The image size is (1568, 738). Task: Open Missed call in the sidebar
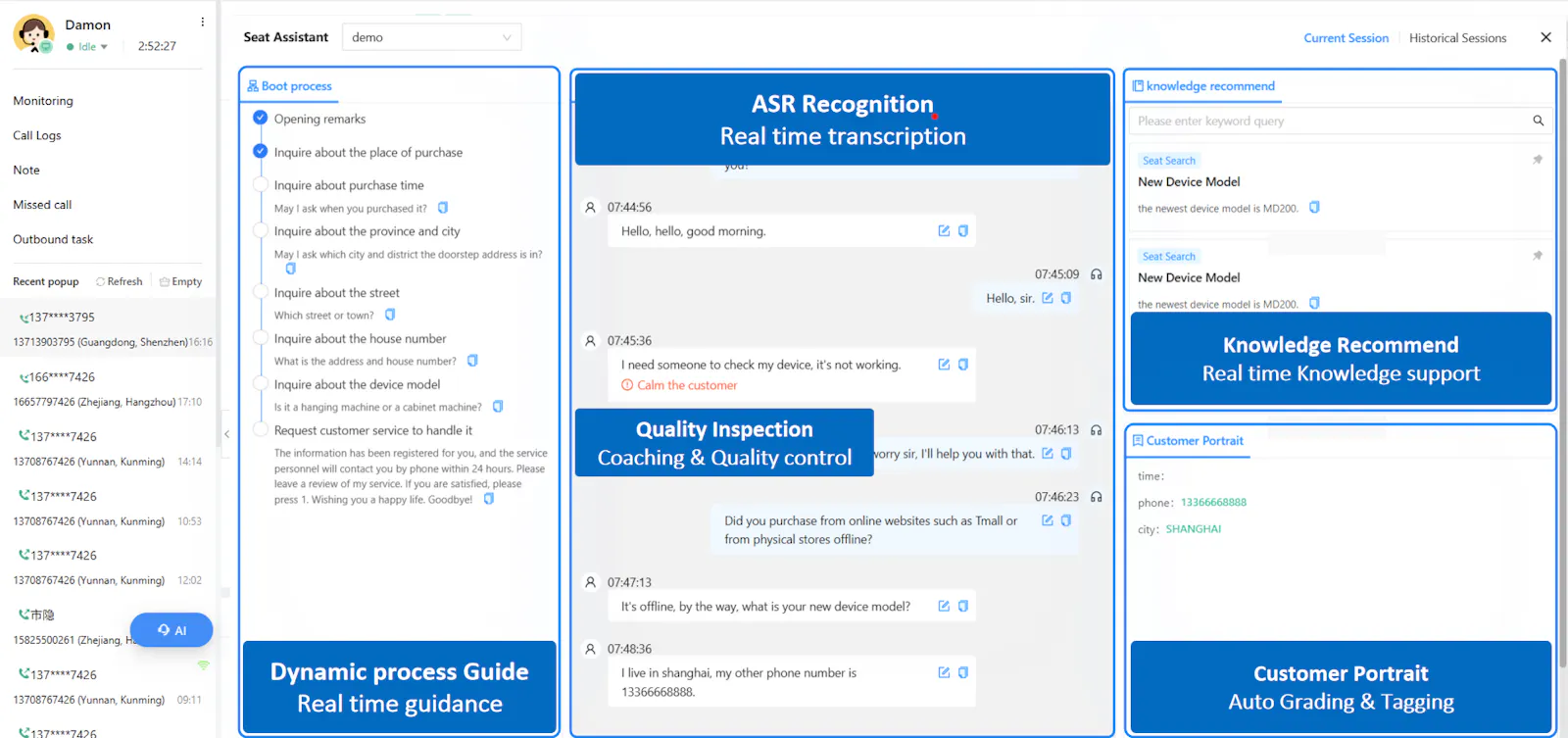click(42, 205)
